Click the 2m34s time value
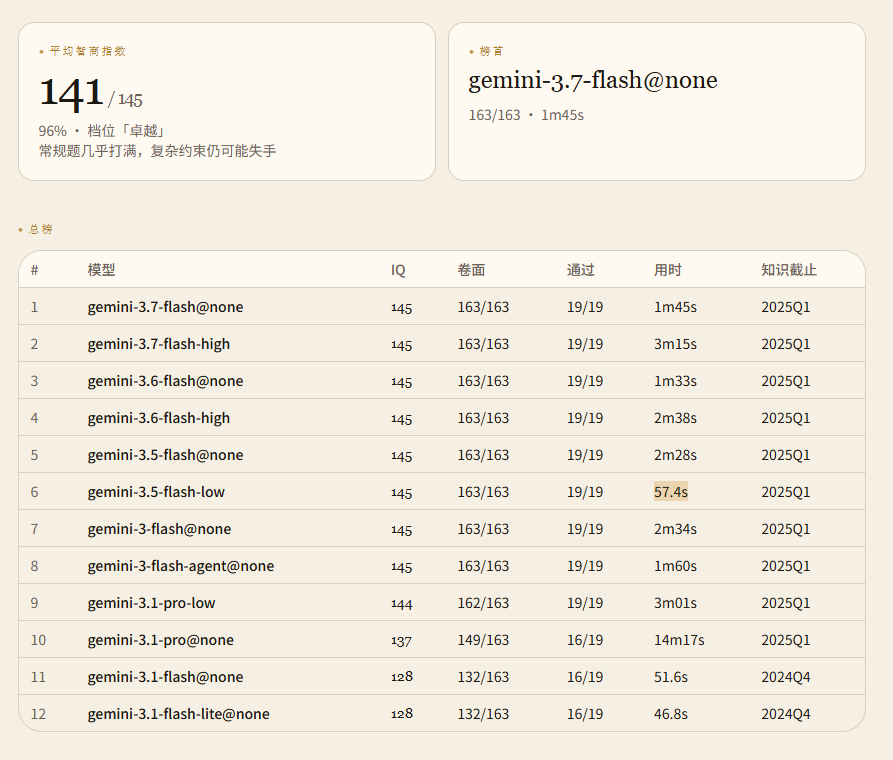Screen dimensions: 893x760 [675, 529]
